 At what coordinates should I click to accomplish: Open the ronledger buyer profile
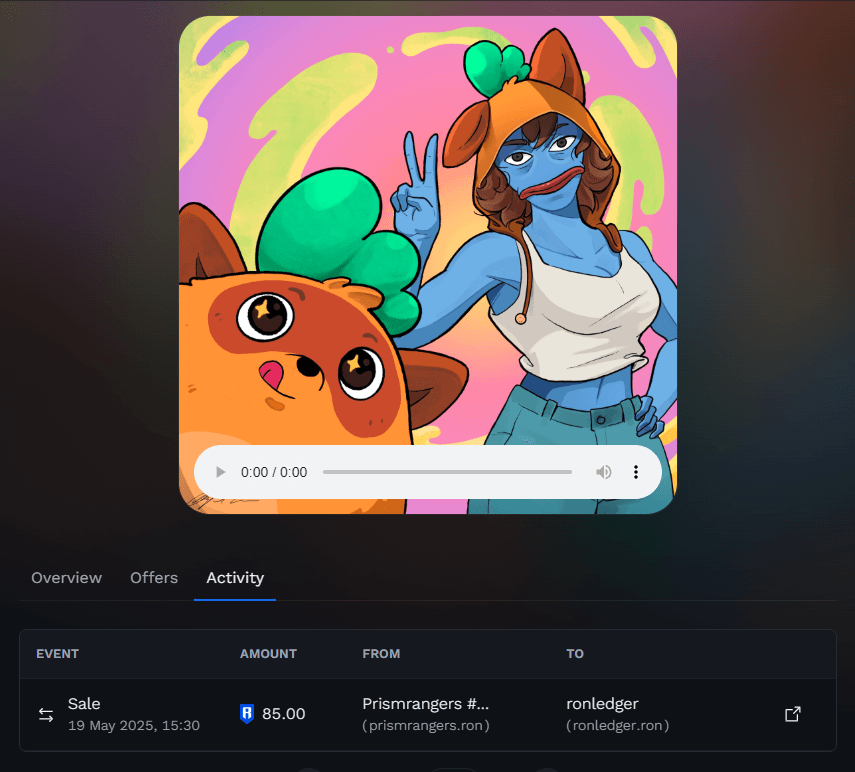[x=602, y=704]
